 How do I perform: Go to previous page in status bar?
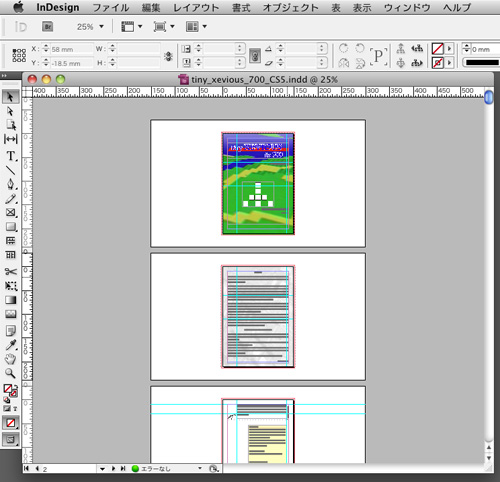point(37,468)
